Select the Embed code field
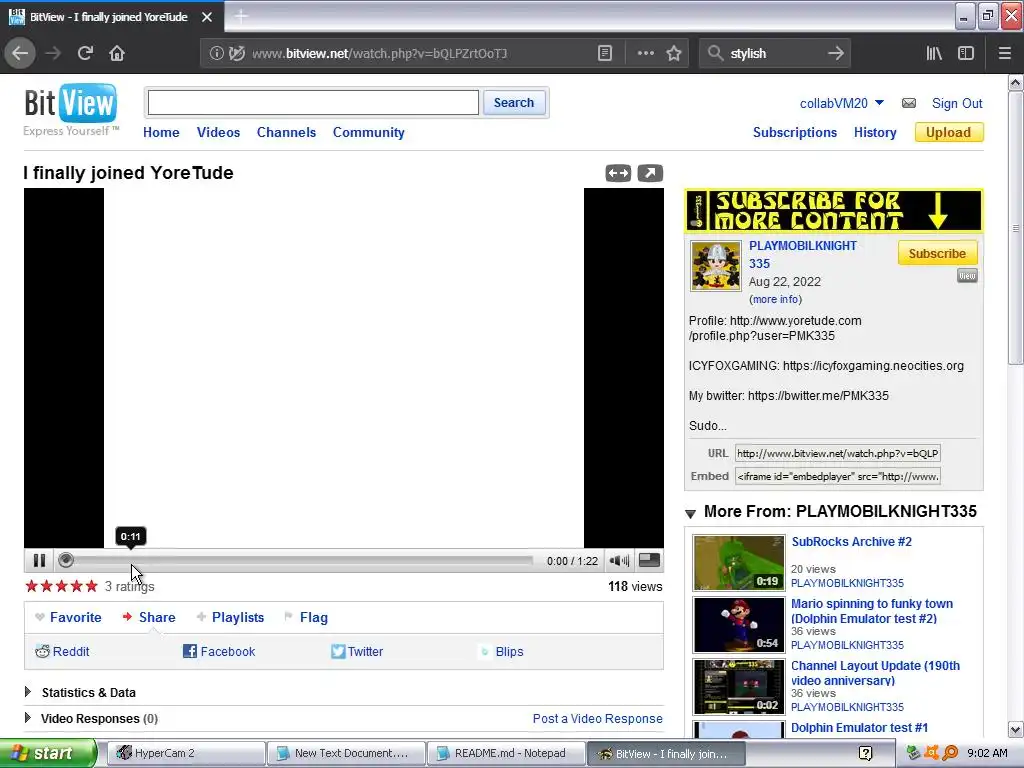 point(838,476)
